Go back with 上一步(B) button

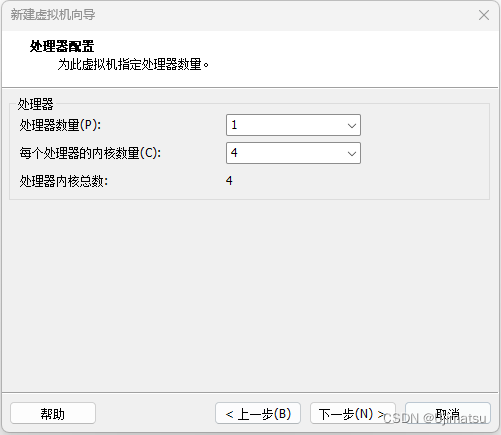(x=258, y=413)
